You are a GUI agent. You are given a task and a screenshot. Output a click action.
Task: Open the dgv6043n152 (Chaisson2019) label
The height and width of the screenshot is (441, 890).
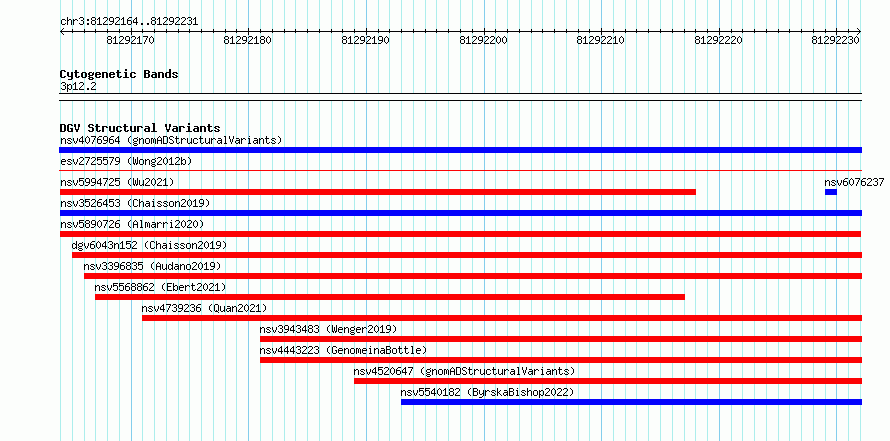pyautogui.click(x=149, y=245)
